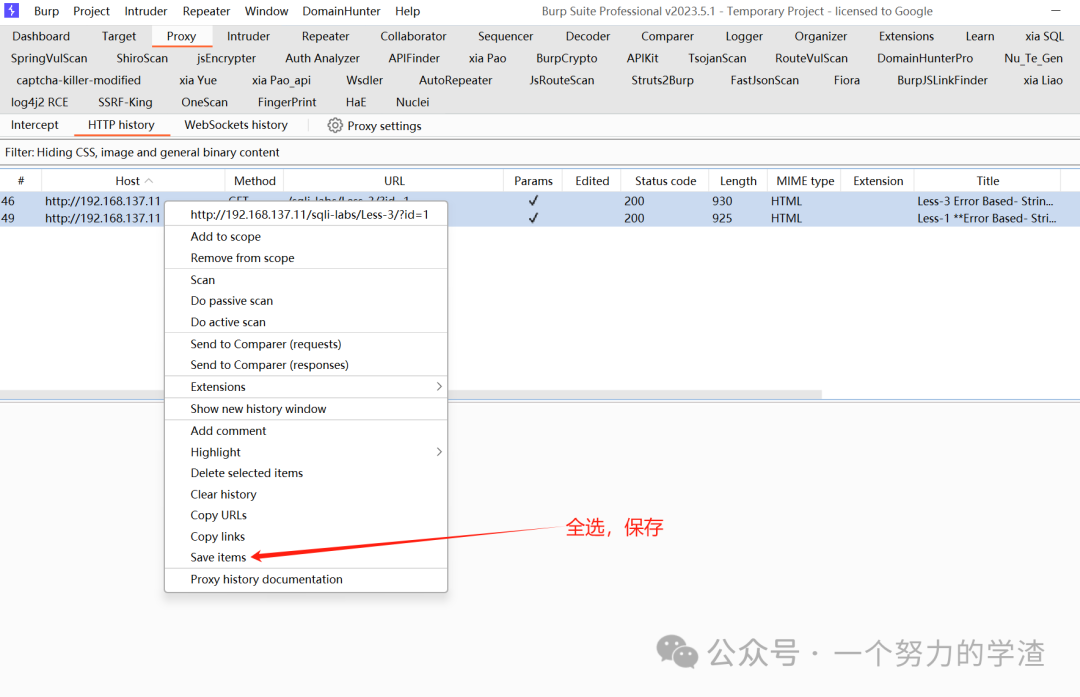Click the history filter bar
The width and height of the screenshot is (1080, 697).
(x=540, y=152)
